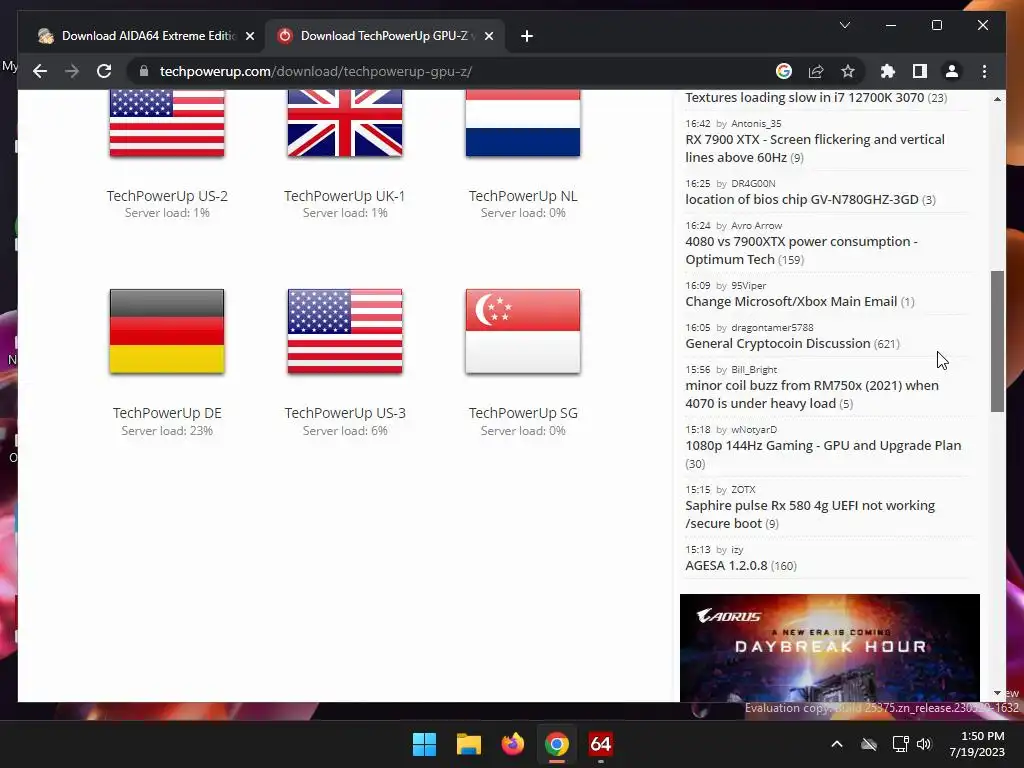Click the username DR4G00N
Image resolution: width=1024 pixels, height=768 pixels.
click(x=754, y=184)
